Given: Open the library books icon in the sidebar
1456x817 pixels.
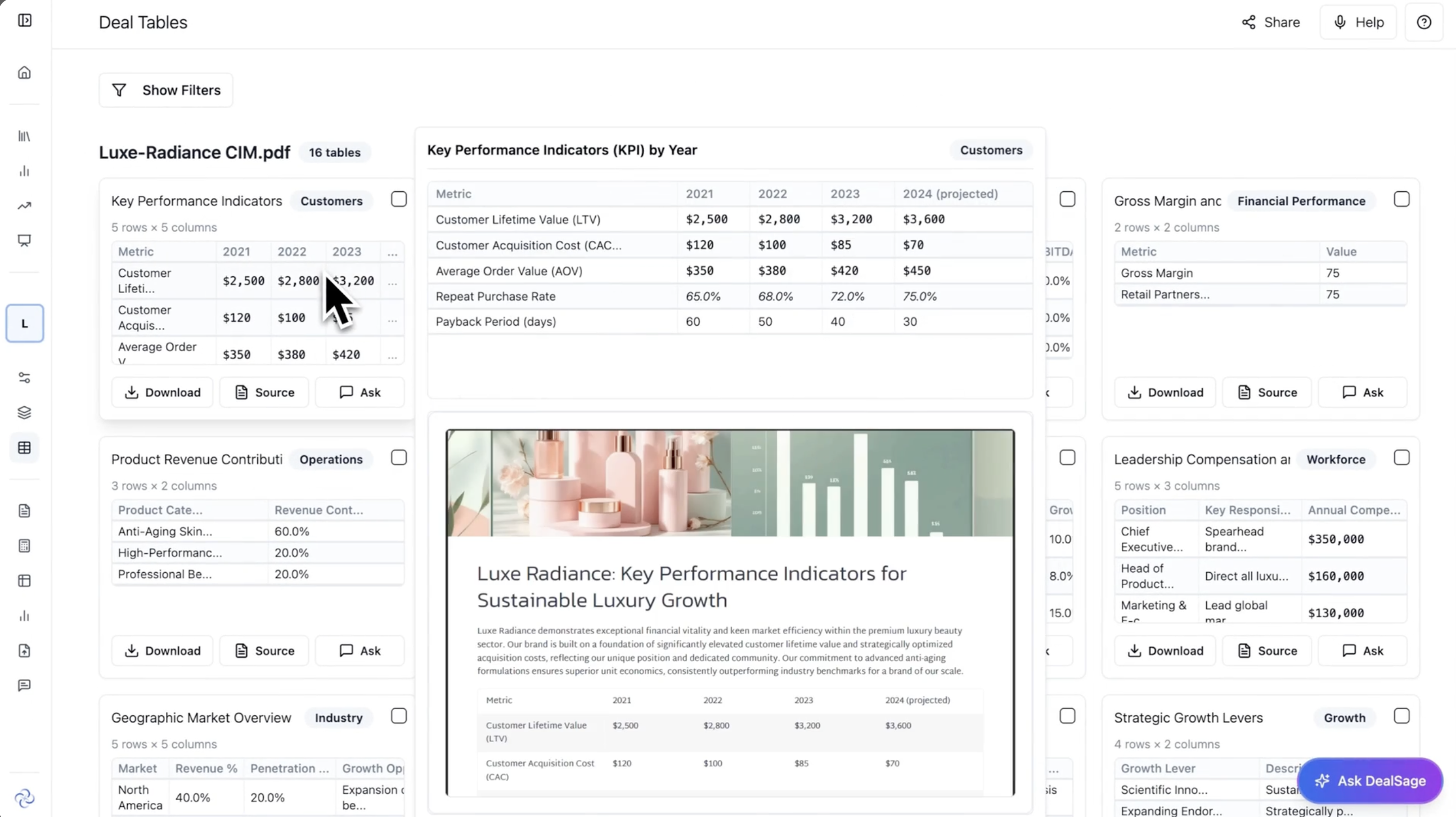Looking at the screenshot, I should click(24, 136).
